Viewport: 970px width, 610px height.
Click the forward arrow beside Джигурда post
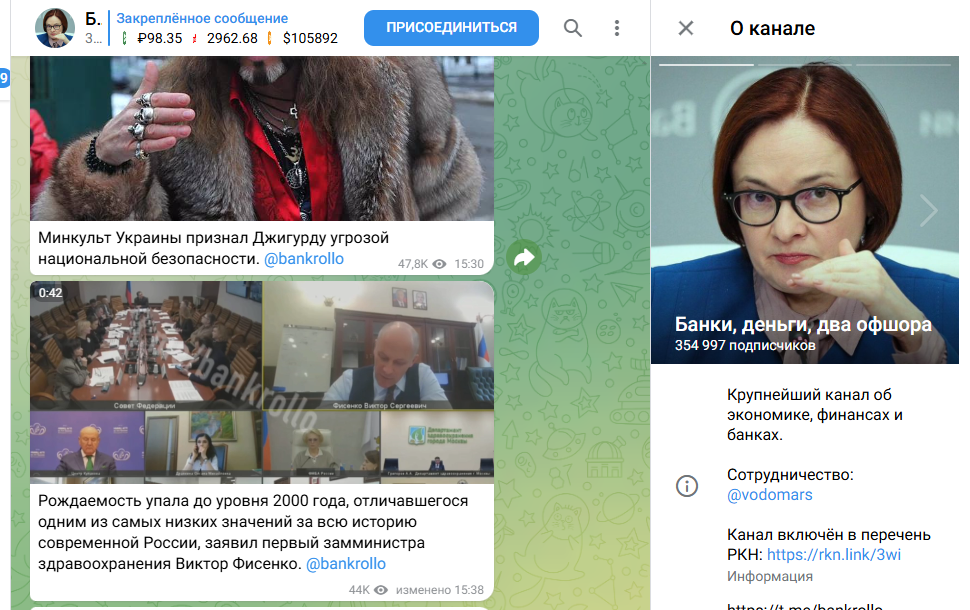point(524,258)
